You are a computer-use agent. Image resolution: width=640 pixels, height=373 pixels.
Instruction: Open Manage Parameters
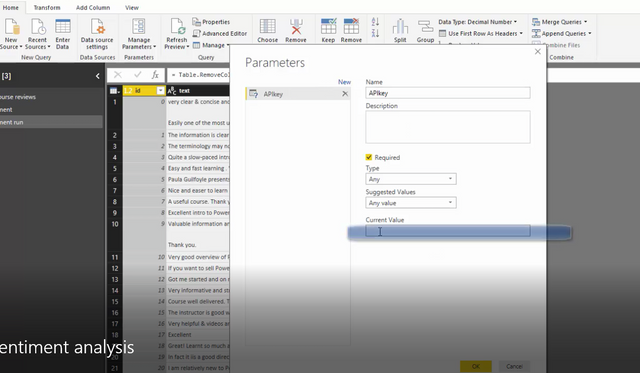pos(139,34)
